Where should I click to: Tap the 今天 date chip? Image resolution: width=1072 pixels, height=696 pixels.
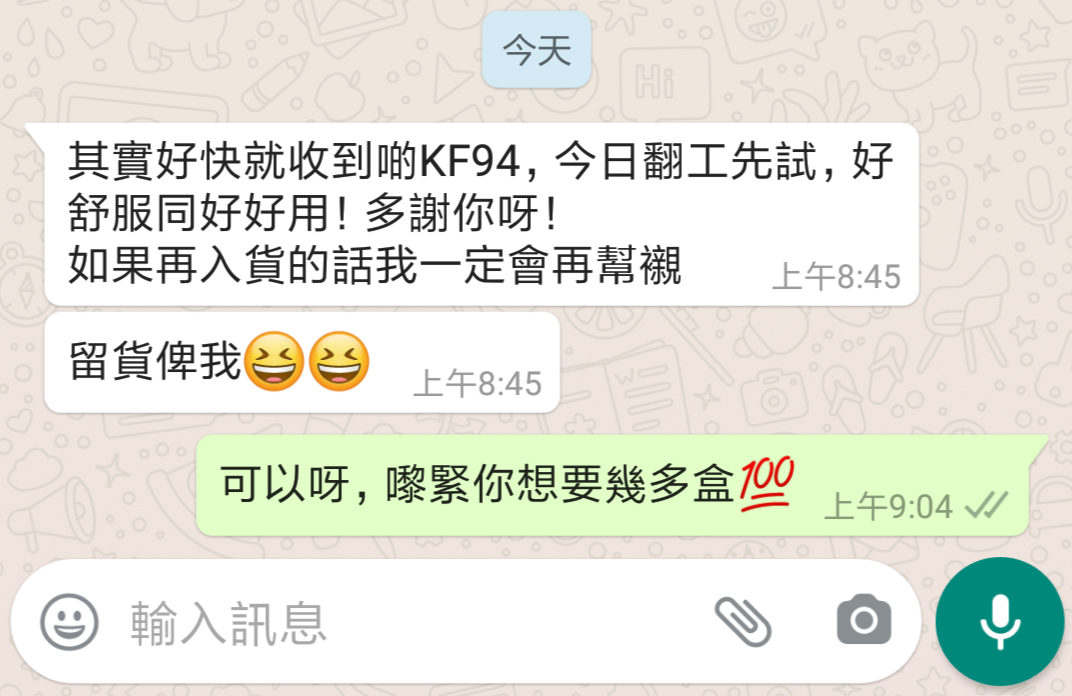tap(537, 50)
